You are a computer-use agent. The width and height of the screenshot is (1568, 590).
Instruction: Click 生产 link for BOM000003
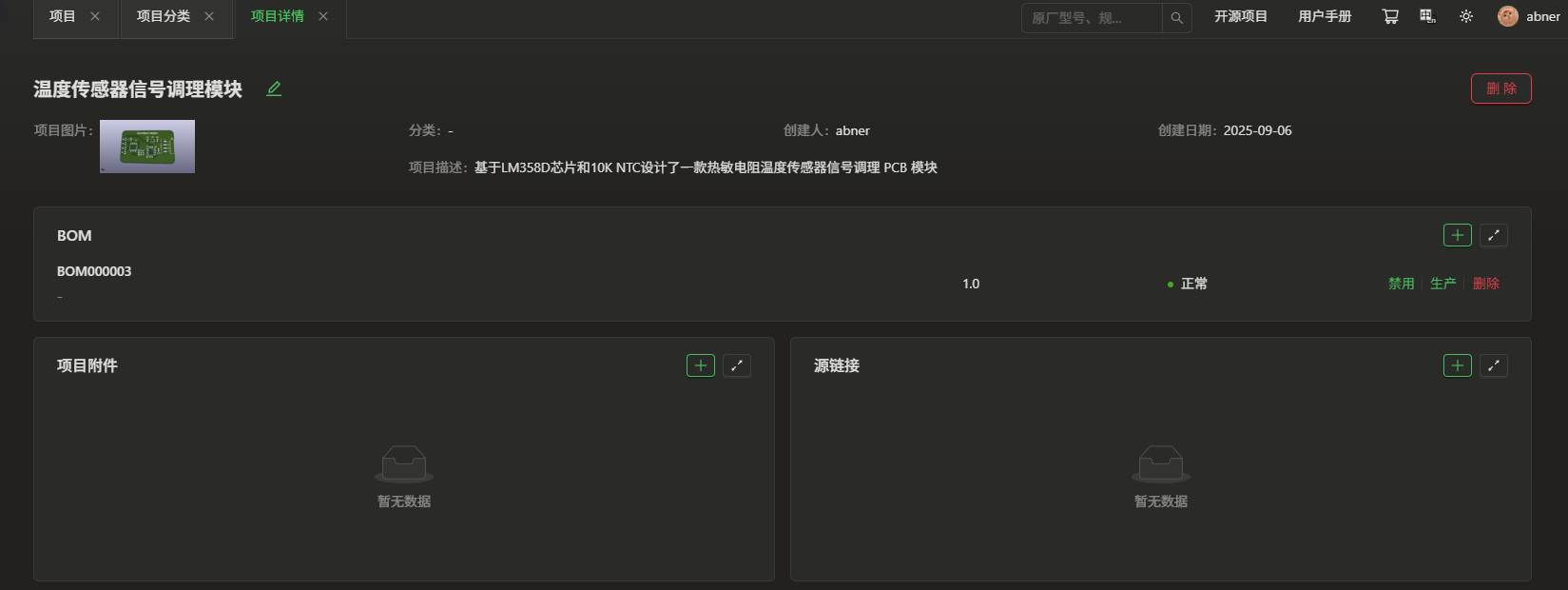tap(1442, 284)
